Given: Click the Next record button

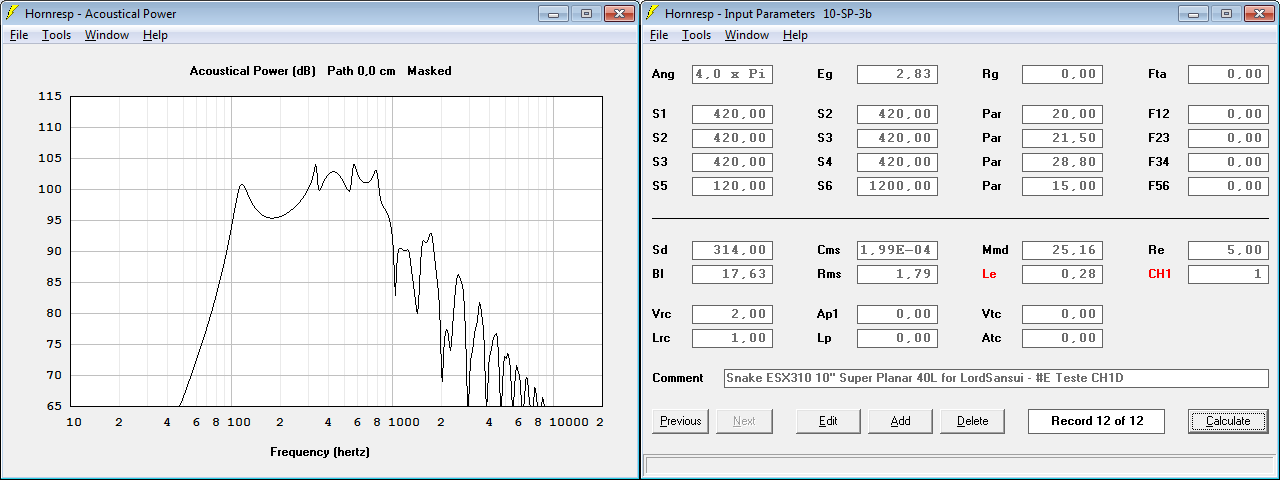Looking at the screenshot, I should pyautogui.click(x=744, y=421).
